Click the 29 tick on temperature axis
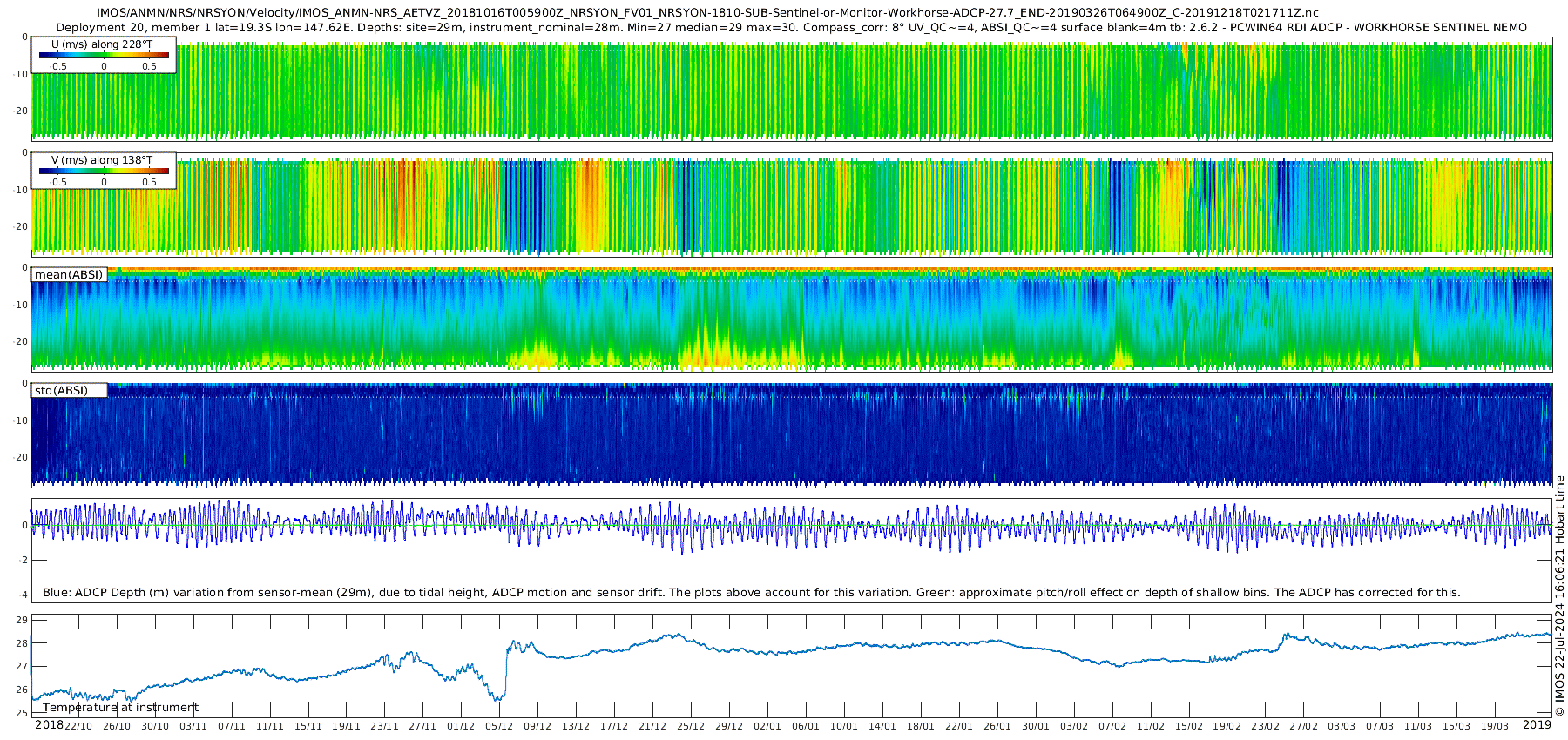The width and height of the screenshot is (1568, 740). [22, 621]
